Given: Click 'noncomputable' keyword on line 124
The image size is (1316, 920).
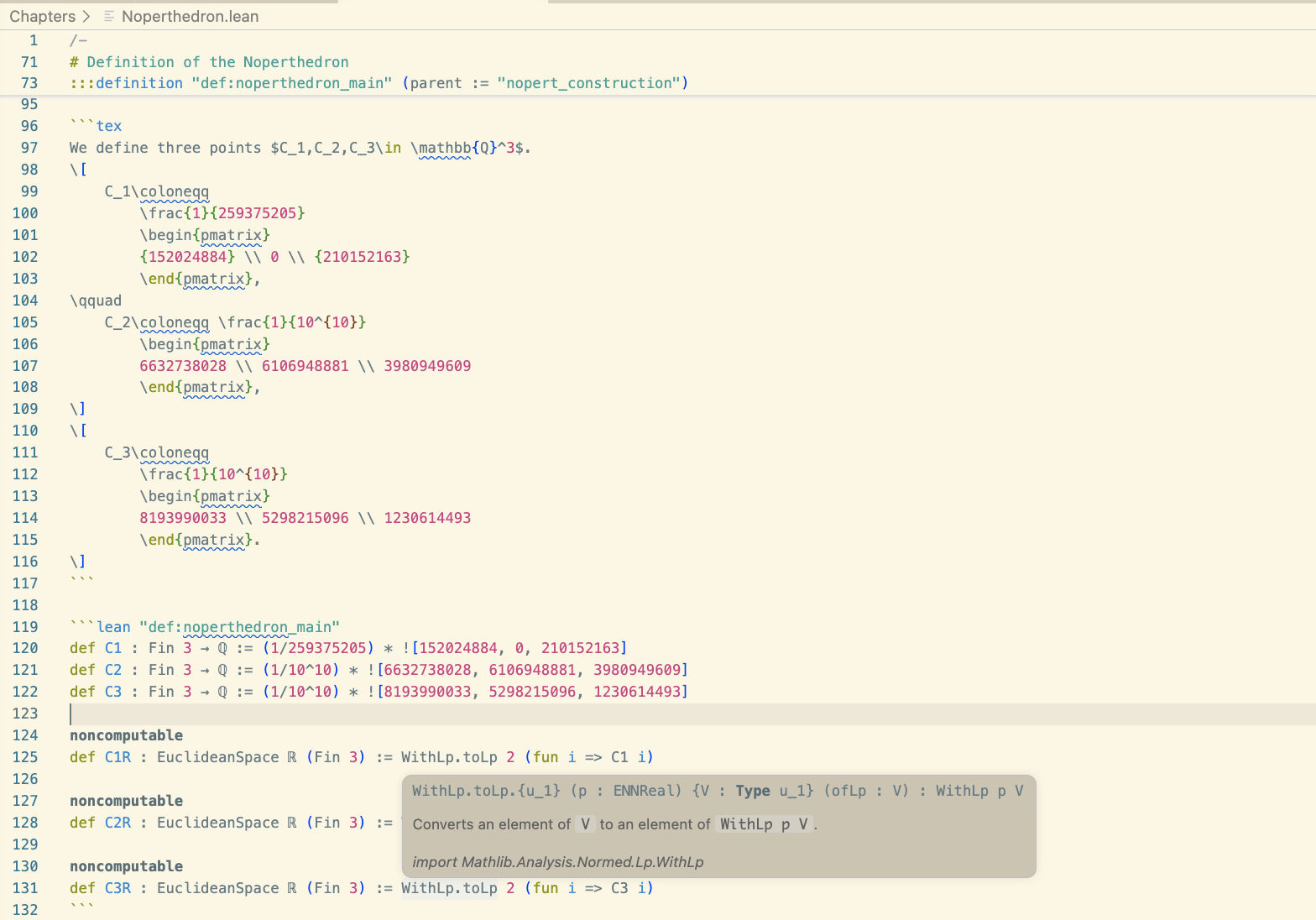Looking at the screenshot, I should tap(126, 735).
